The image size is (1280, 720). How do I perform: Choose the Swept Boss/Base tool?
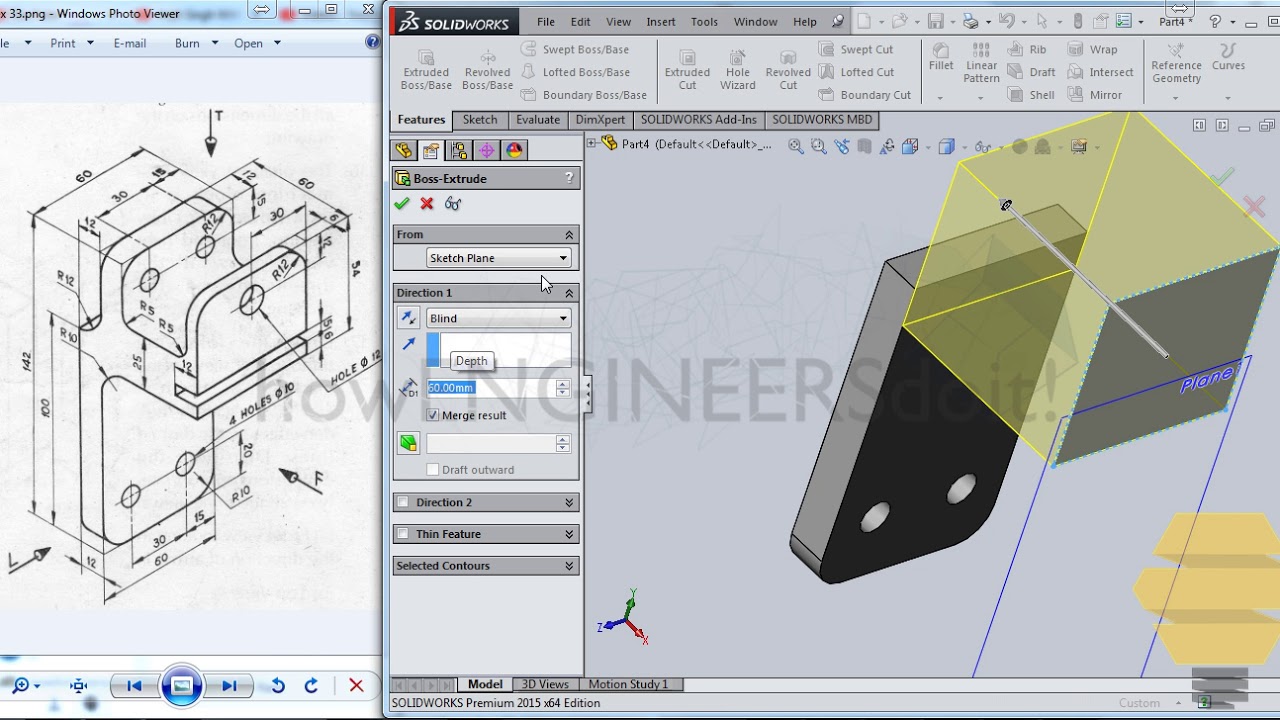pyautogui.click(x=575, y=49)
